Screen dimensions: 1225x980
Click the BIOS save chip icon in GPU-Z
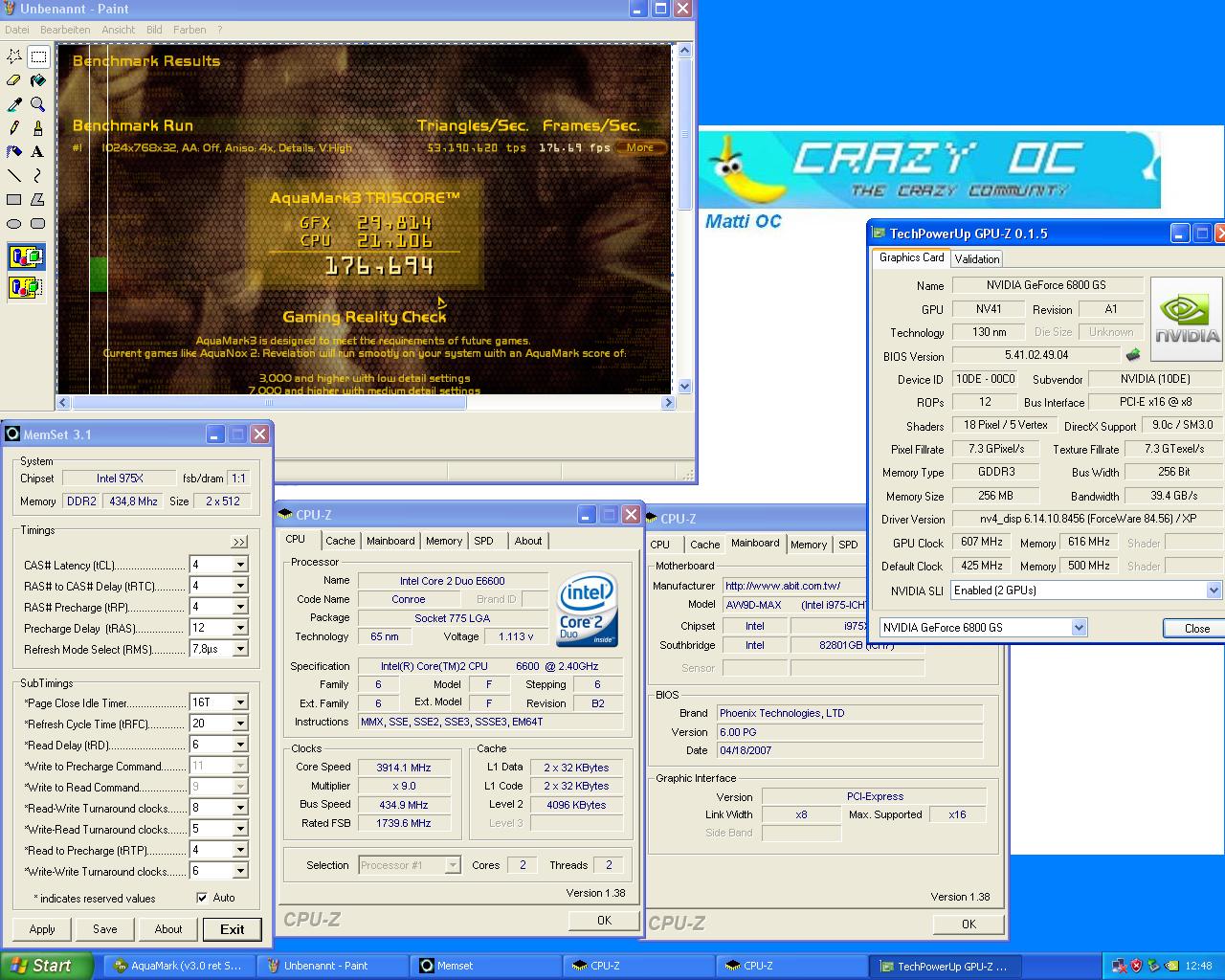point(1133,355)
